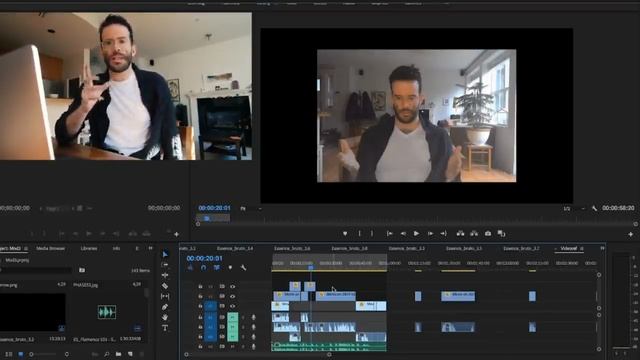Toggle eye on the second video track
The image size is (640, 360).
coord(232,296)
